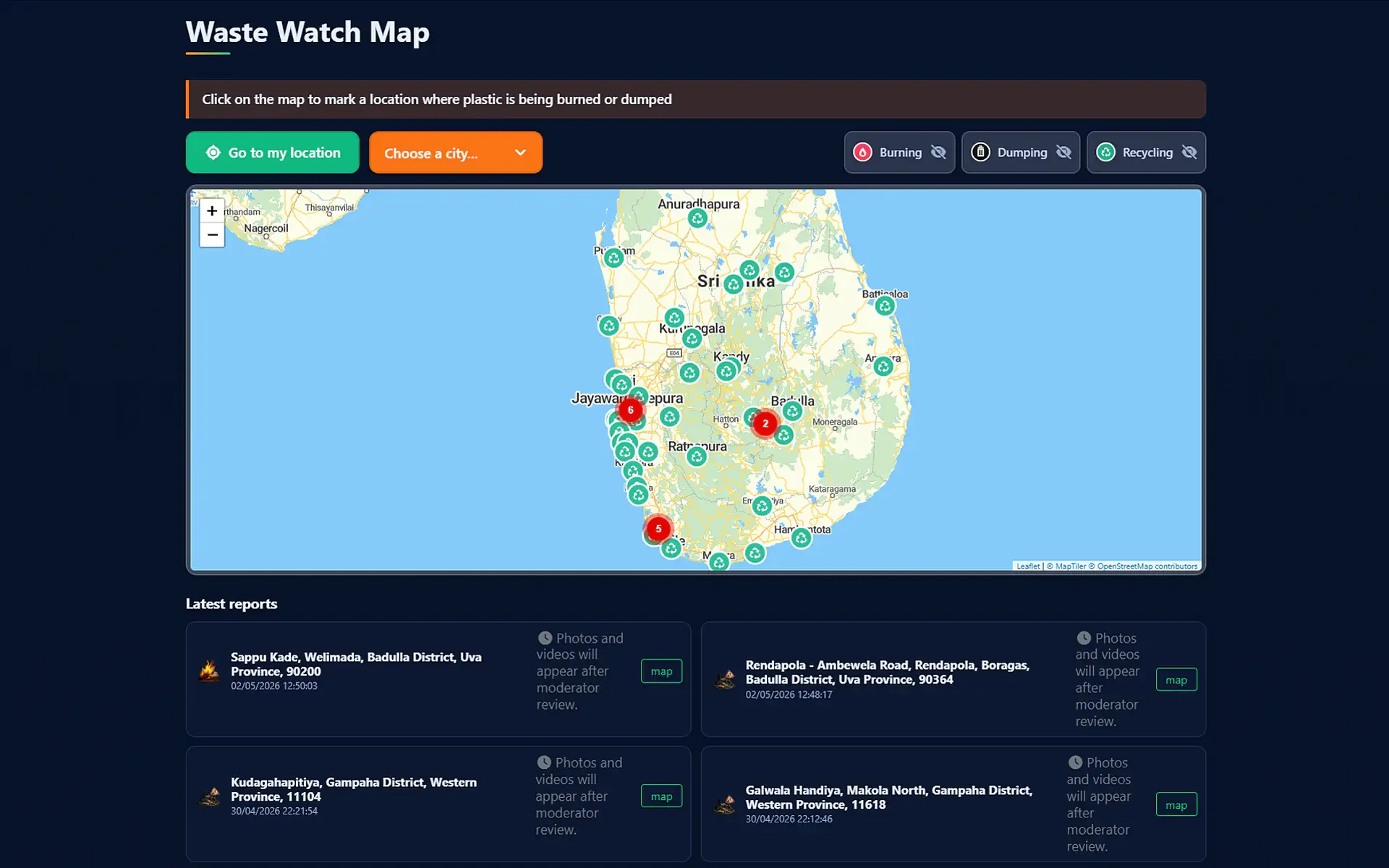1389x868 pixels.
Task: Click the Kudagahapitiya, Gampaha District report title
Action: point(354,789)
